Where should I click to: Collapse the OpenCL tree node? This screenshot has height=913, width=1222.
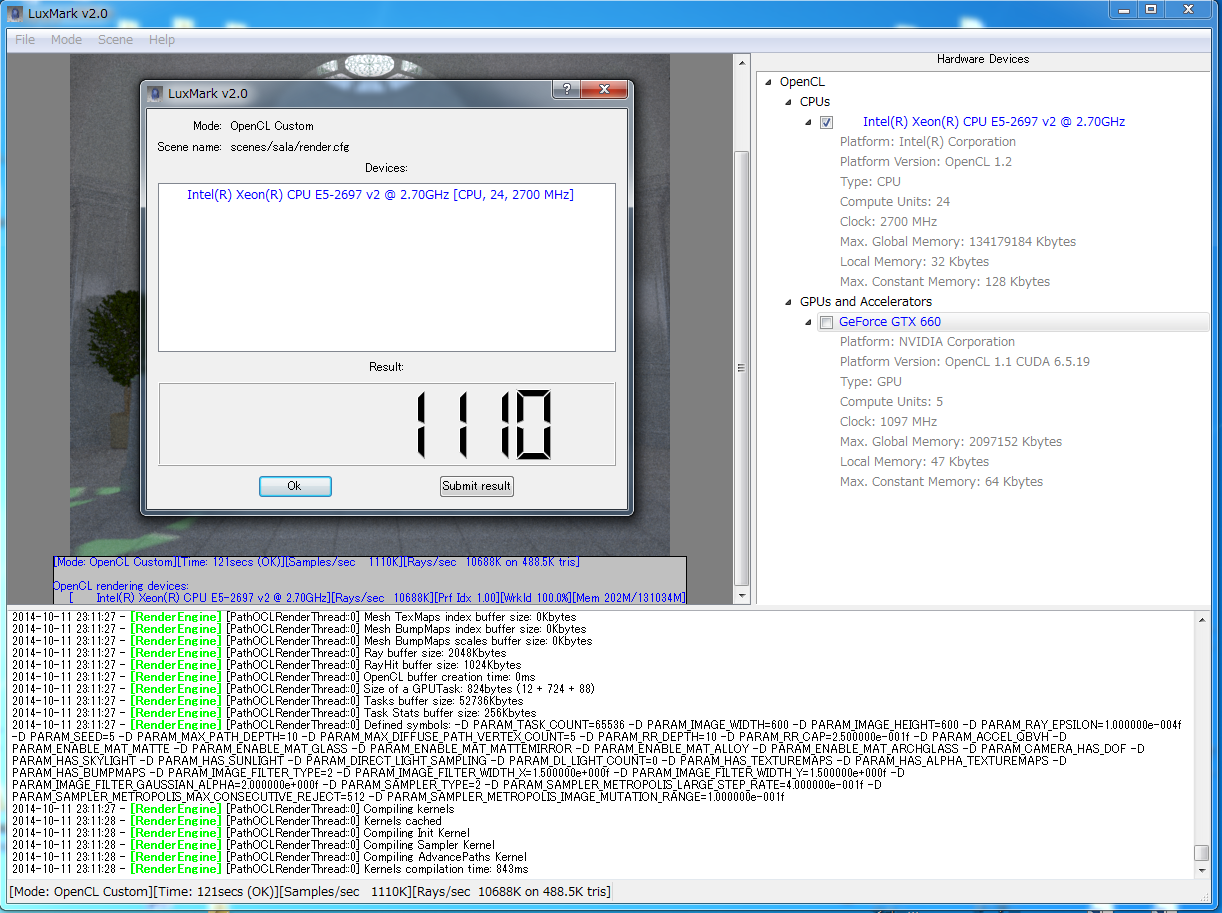768,82
